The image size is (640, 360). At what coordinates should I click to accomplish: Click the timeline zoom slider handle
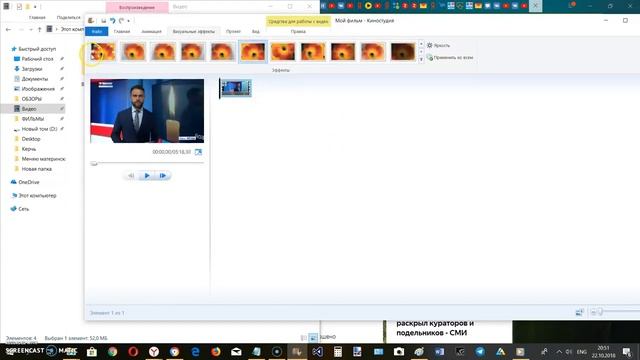coord(600,312)
